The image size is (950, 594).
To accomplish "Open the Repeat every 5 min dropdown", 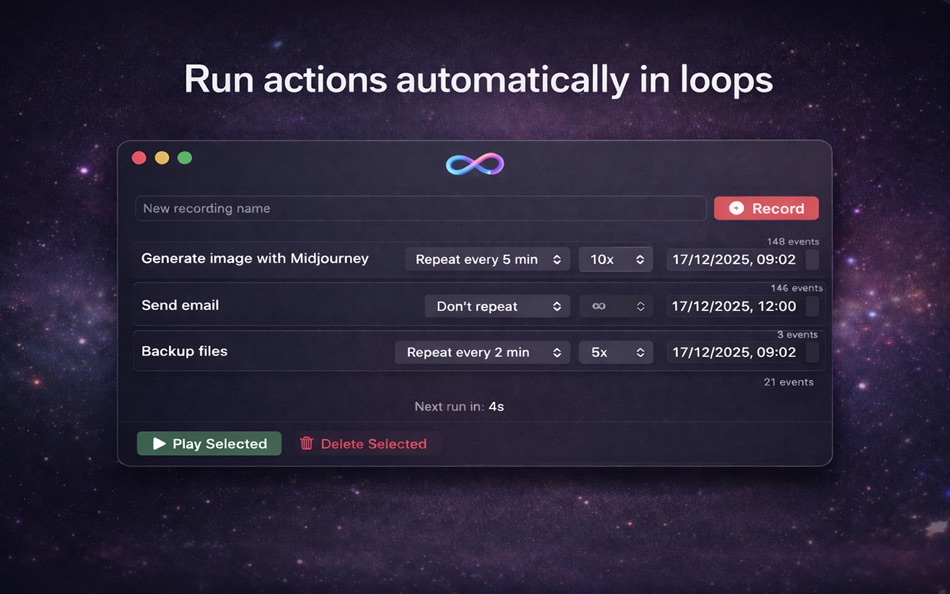I will click(x=487, y=259).
